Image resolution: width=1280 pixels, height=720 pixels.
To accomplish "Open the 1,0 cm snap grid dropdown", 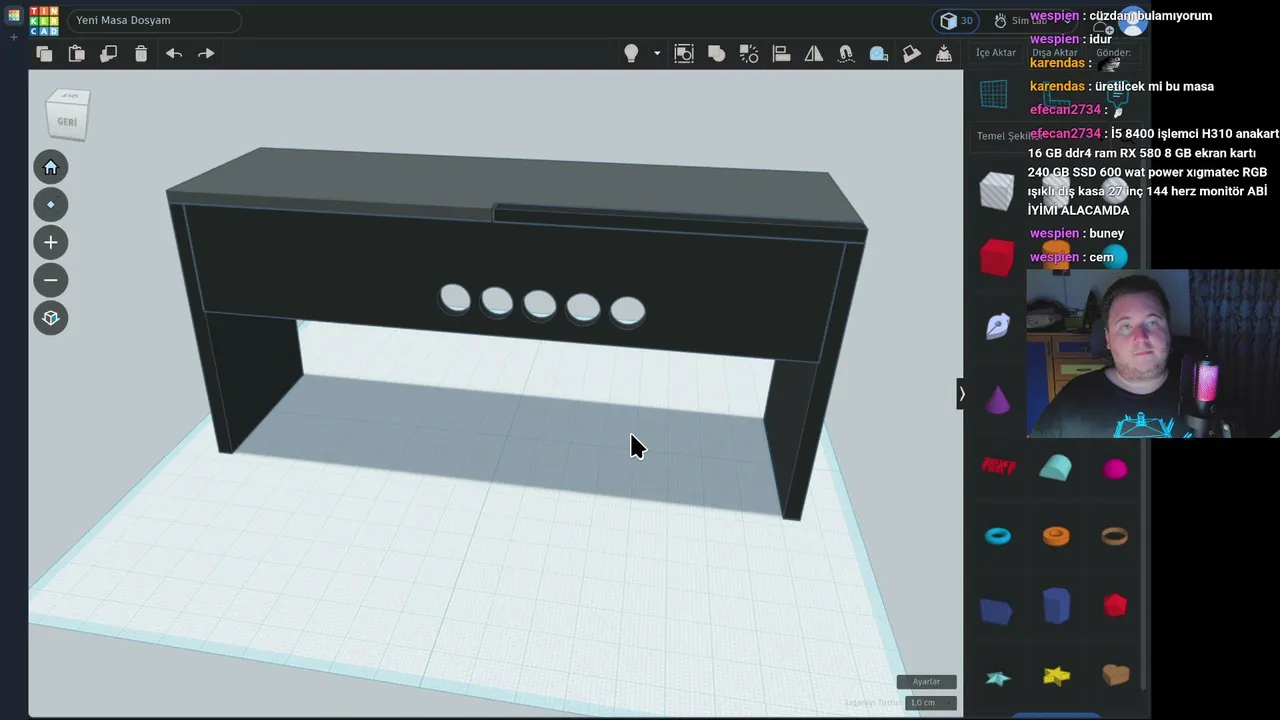I will tap(931, 703).
